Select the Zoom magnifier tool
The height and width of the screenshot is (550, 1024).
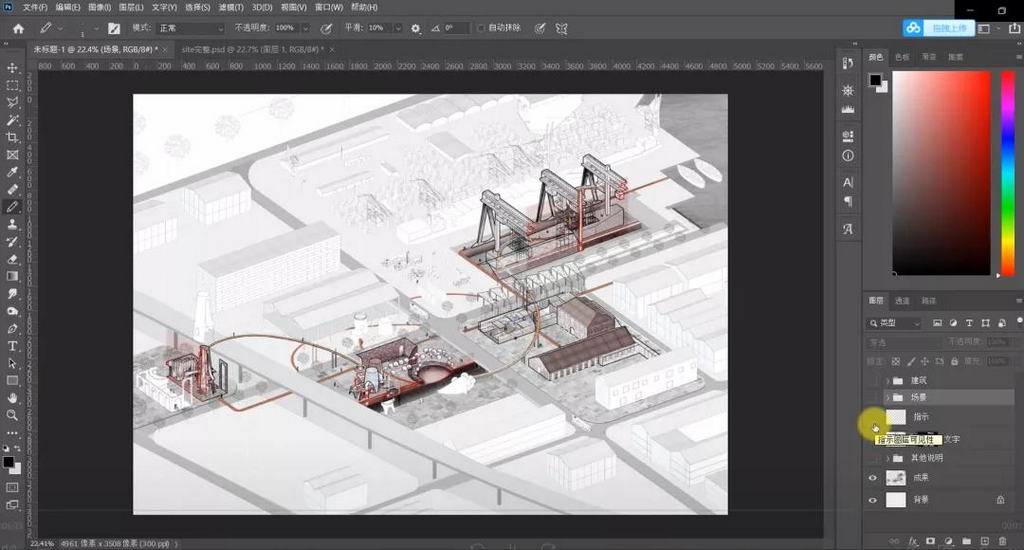tap(13, 414)
